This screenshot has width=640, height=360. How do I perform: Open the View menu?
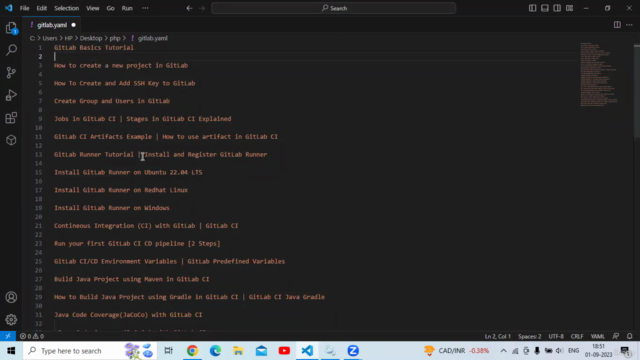tap(93, 8)
